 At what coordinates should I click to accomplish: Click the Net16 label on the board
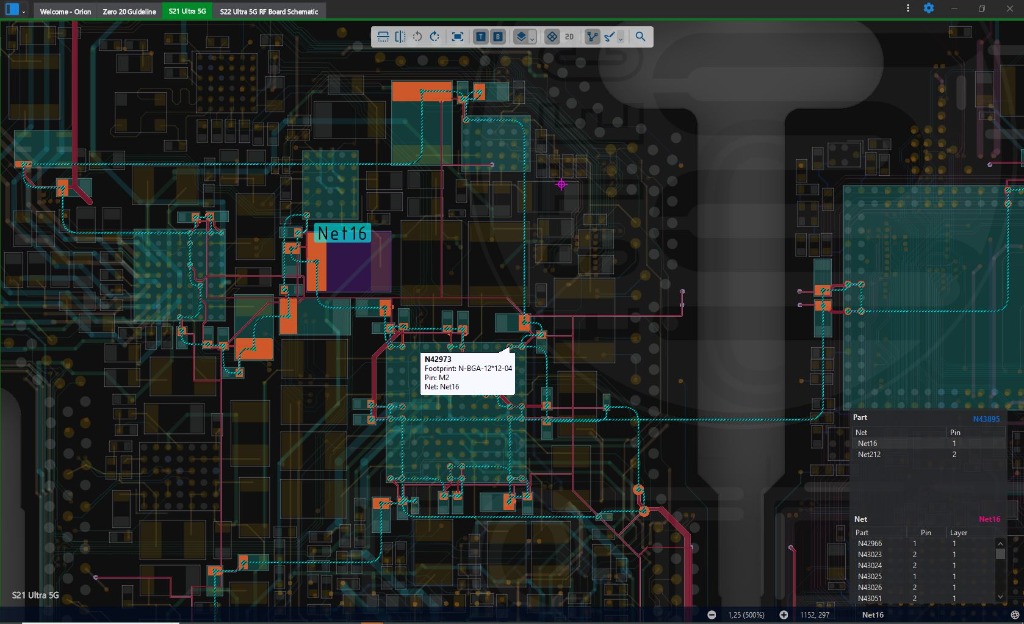click(x=342, y=233)
